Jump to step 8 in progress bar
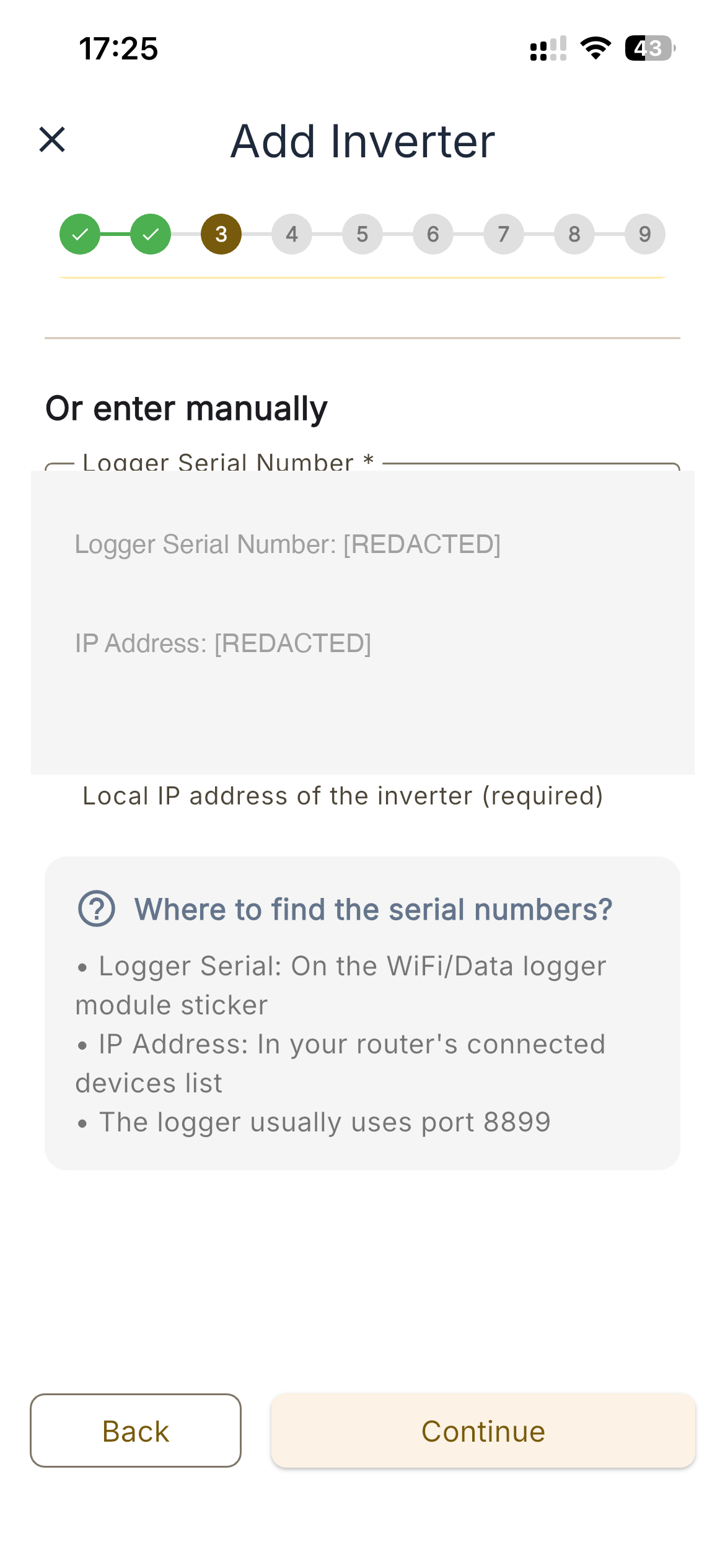This screenshot has height=1568, width=725. click(x=574, y=234)
